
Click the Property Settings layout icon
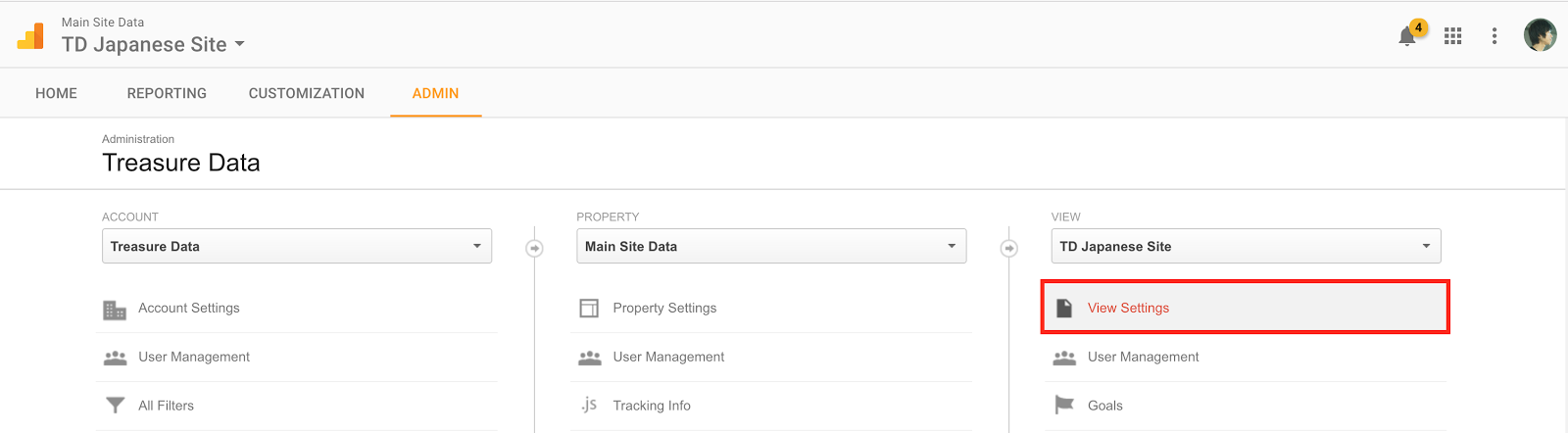(x=589, y=309)
